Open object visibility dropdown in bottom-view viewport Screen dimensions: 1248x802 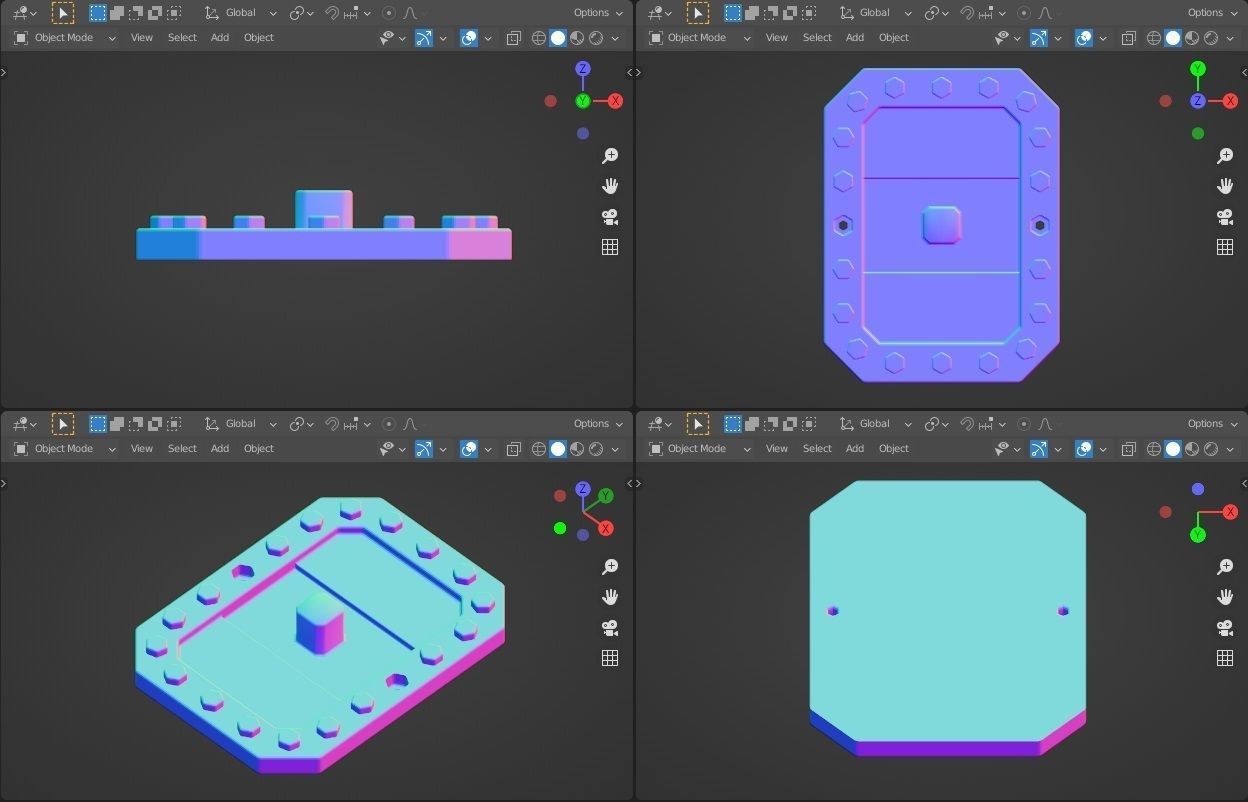pyautogui.click(x=1008, y=449)
